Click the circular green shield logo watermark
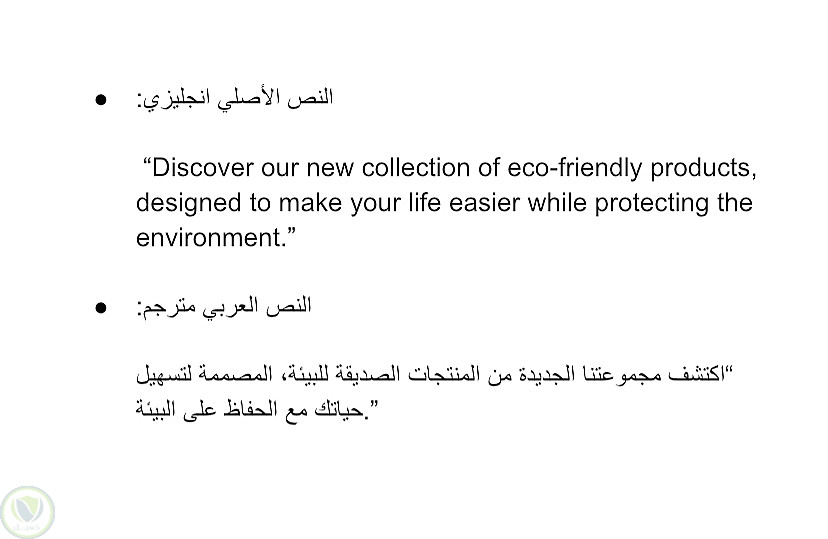 click(x=27, y=512)
